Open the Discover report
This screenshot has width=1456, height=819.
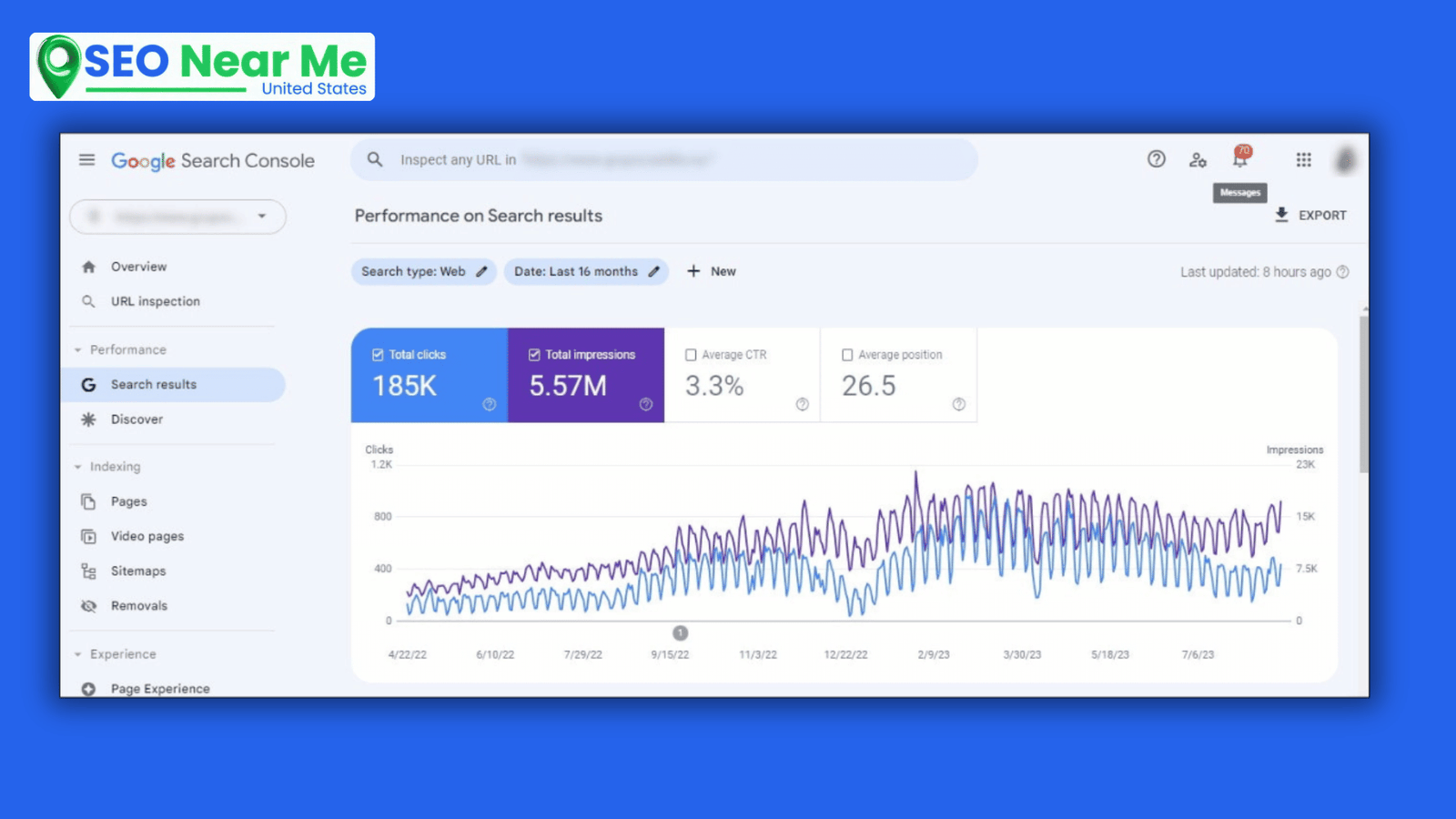point(136,420)
